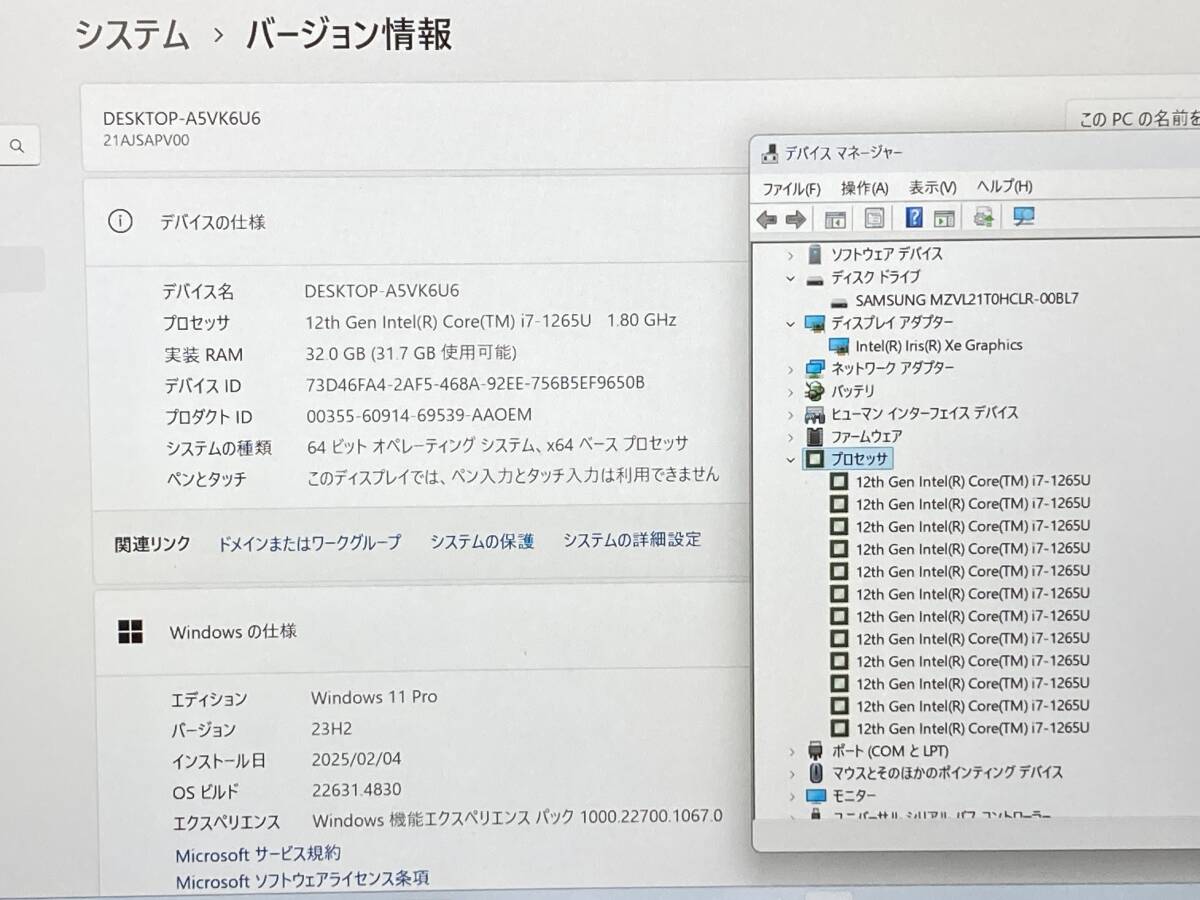The height and width of the screenshot is (900, 1200).
Task: Select the ディスク ドライブ category label
Action: [x=875, y=277]
